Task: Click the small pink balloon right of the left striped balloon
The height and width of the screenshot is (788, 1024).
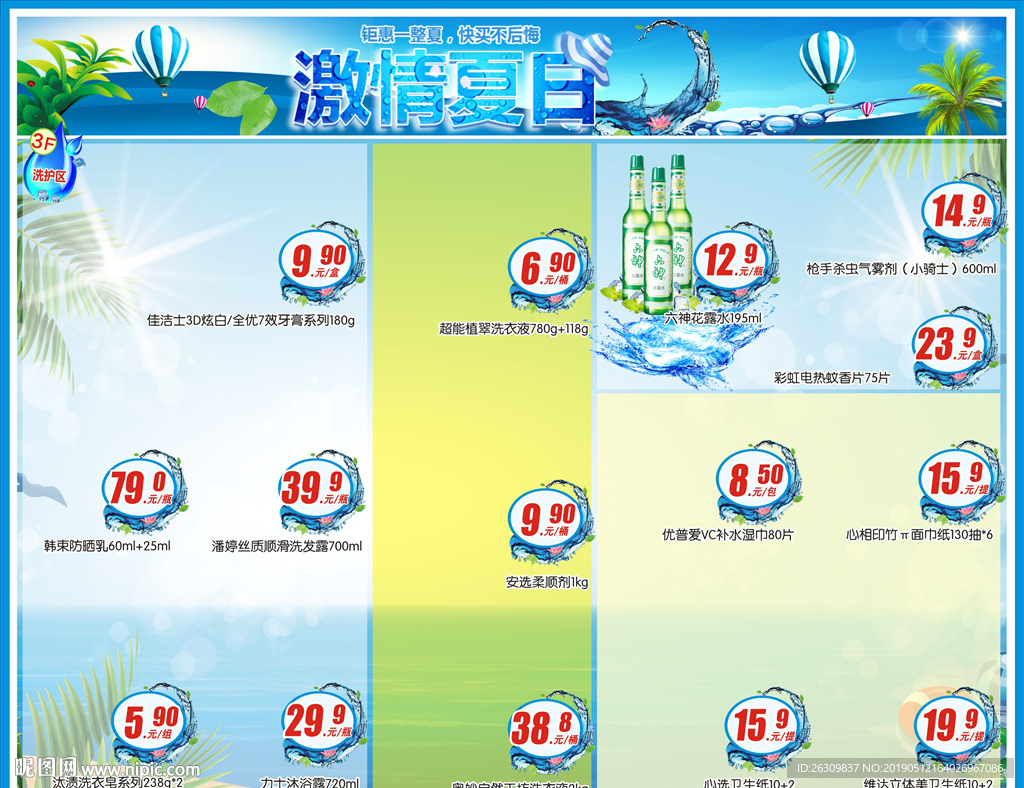Action: pyautogui.click(x=200, y=102)
